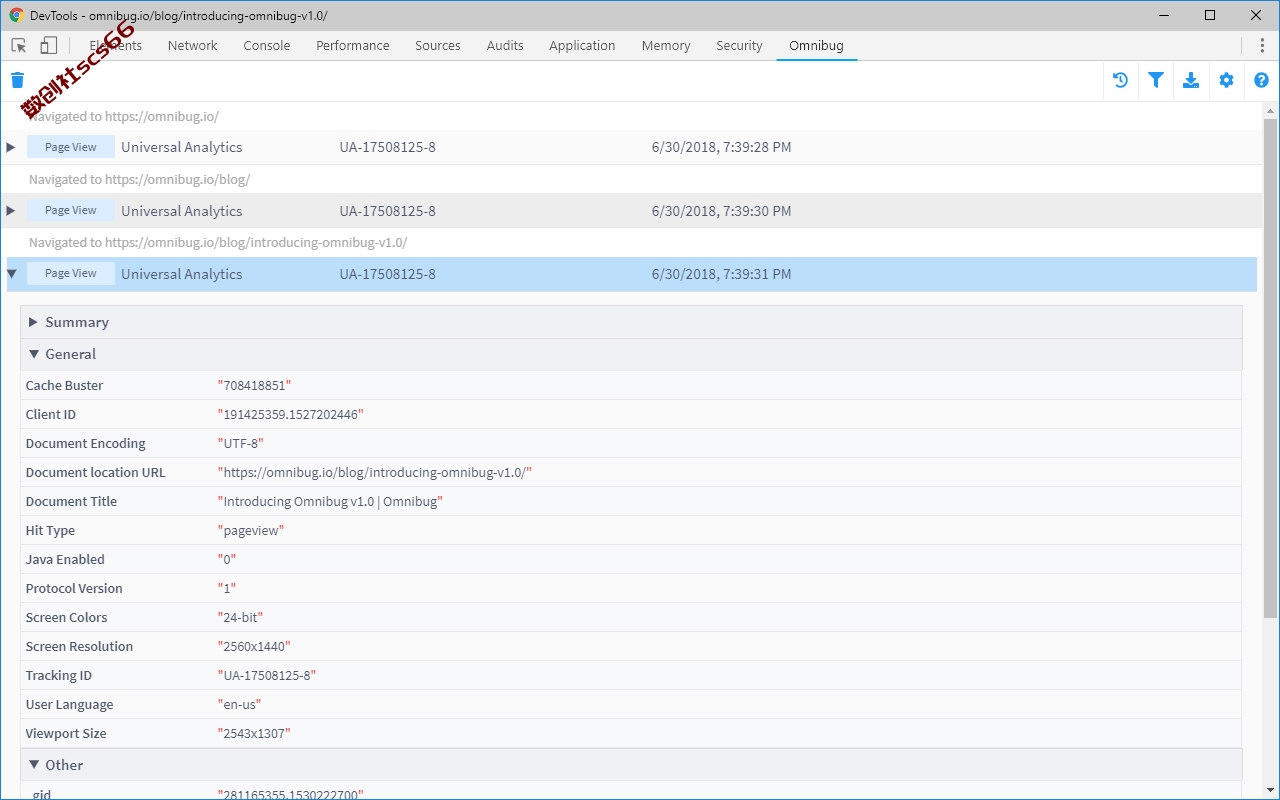Viewport: 1280px width, 800px height.
Task: Click the Screen Colors "24-bit" value
Action: pyautogui.click(x=240, y=617)
